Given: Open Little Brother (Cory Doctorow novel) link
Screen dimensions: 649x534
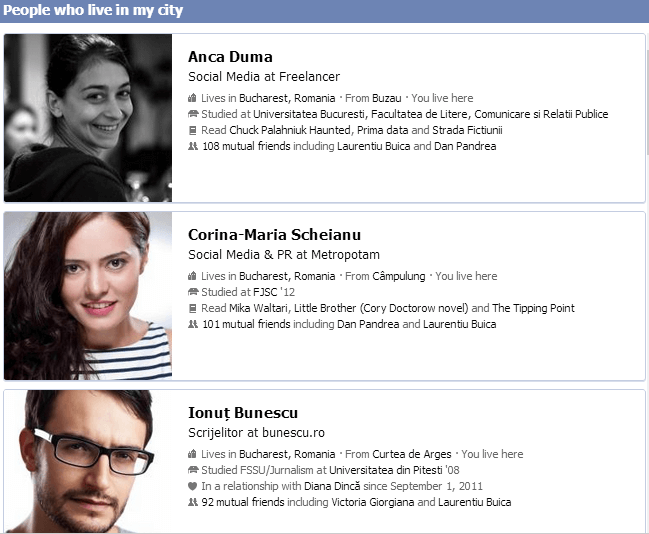Looking at the screenshot, I should pyautogui.click(x=381, y=308).
